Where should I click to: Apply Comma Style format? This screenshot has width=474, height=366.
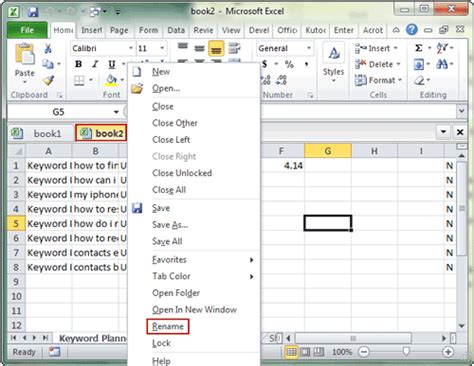[x=306, y=64]
